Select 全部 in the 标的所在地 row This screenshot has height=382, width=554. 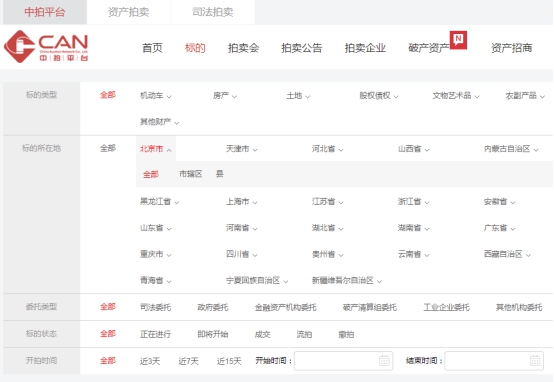click(108, 148)
